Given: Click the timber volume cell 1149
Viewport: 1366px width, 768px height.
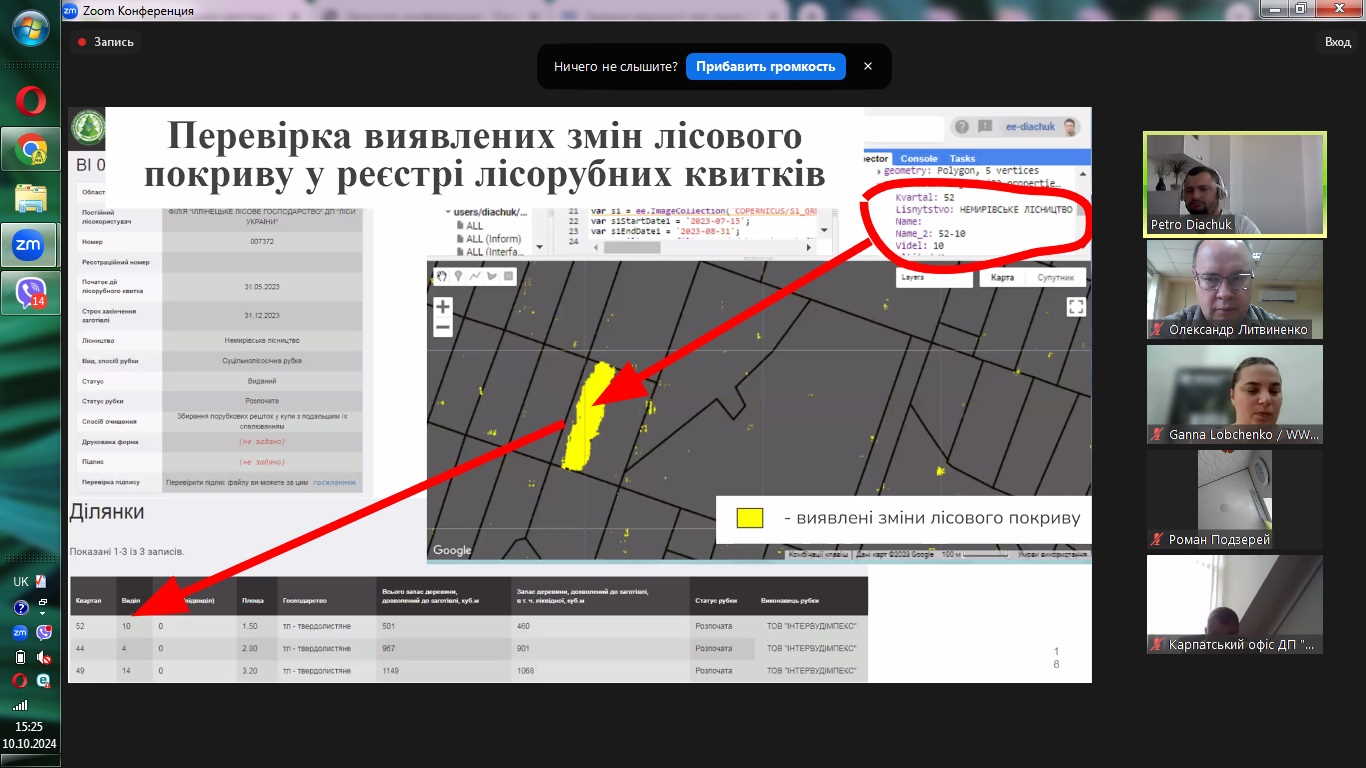Looking at the screenshot, I should point(442,670).
